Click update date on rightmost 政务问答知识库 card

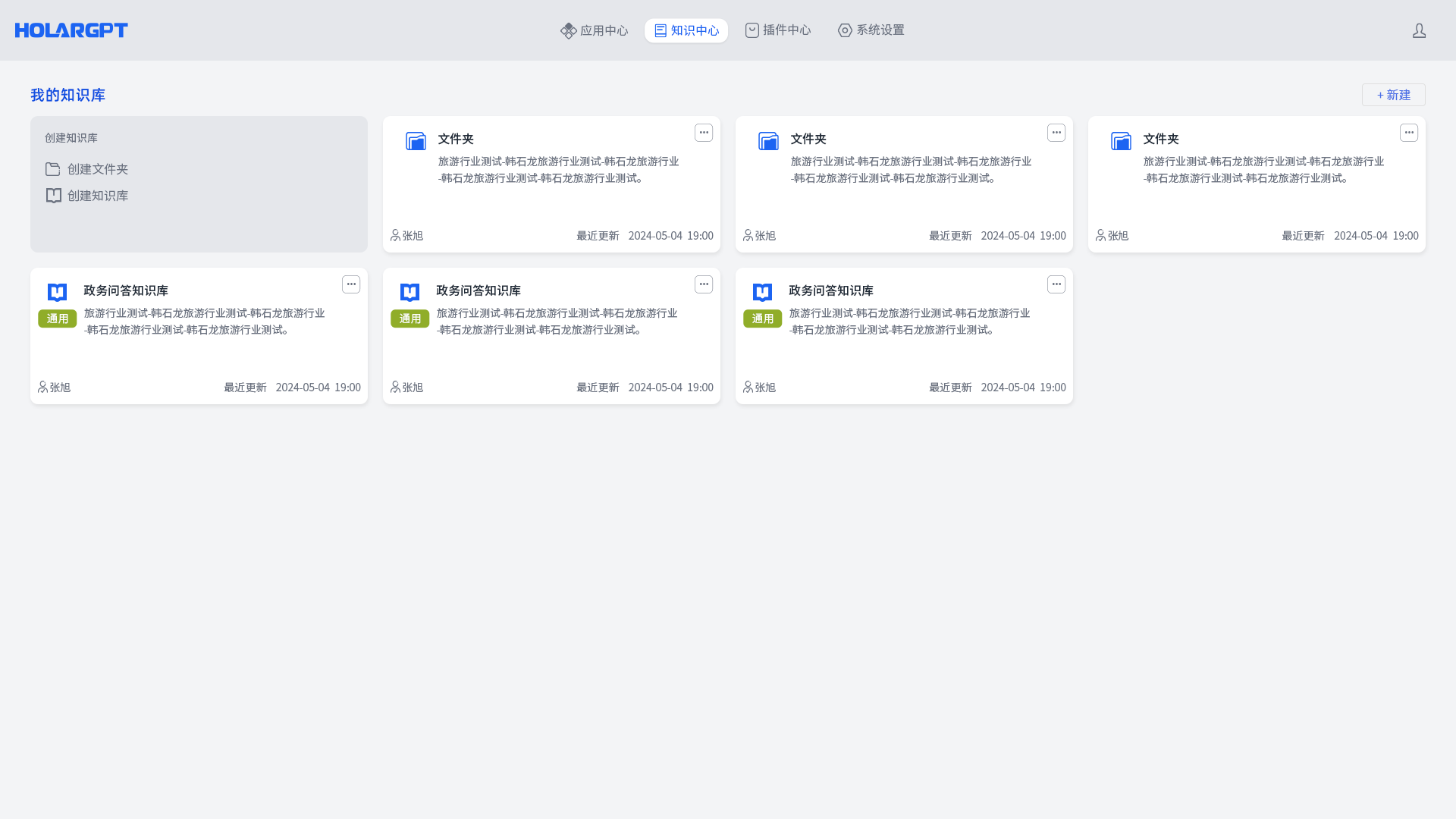coord(1023,388)
